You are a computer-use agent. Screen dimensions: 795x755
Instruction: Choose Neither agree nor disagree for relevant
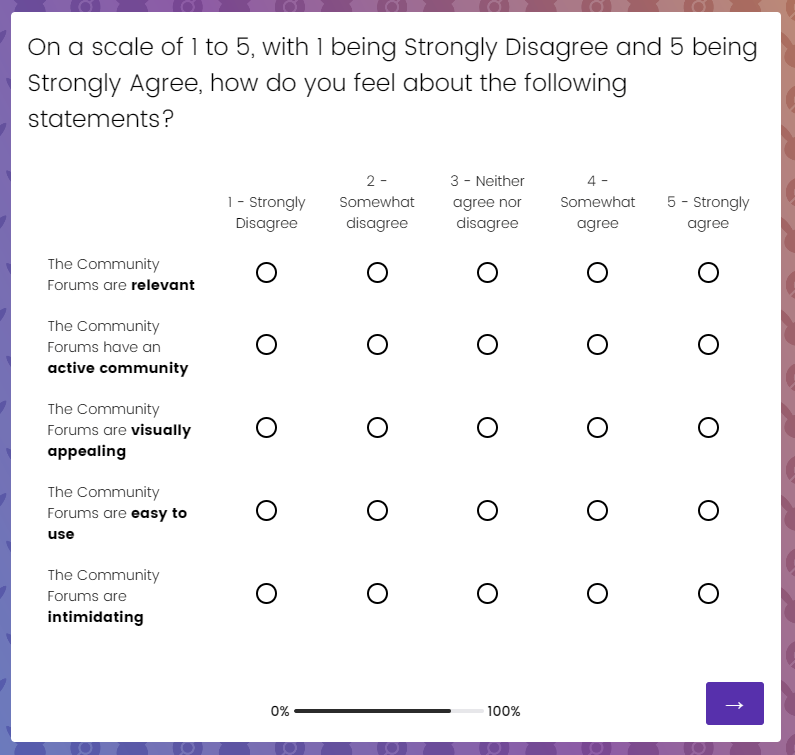pyautogui.click(x=487, y=273)
